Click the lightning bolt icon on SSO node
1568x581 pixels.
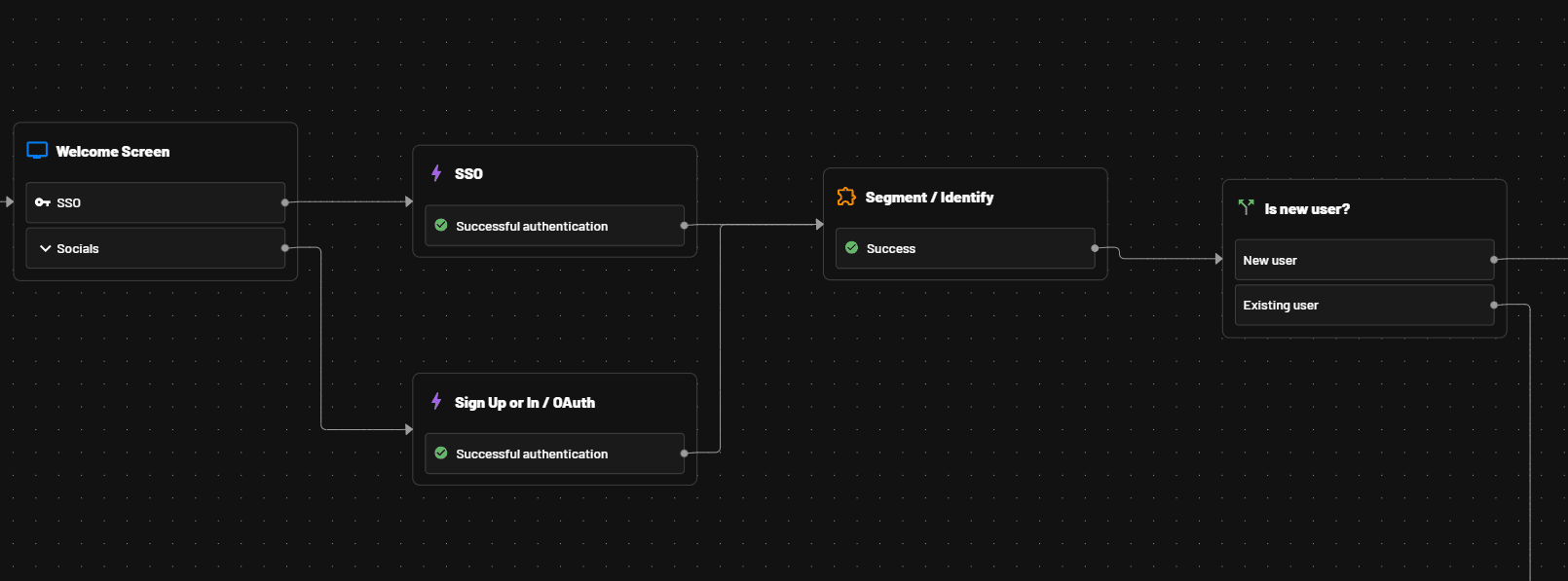point(436,173)
